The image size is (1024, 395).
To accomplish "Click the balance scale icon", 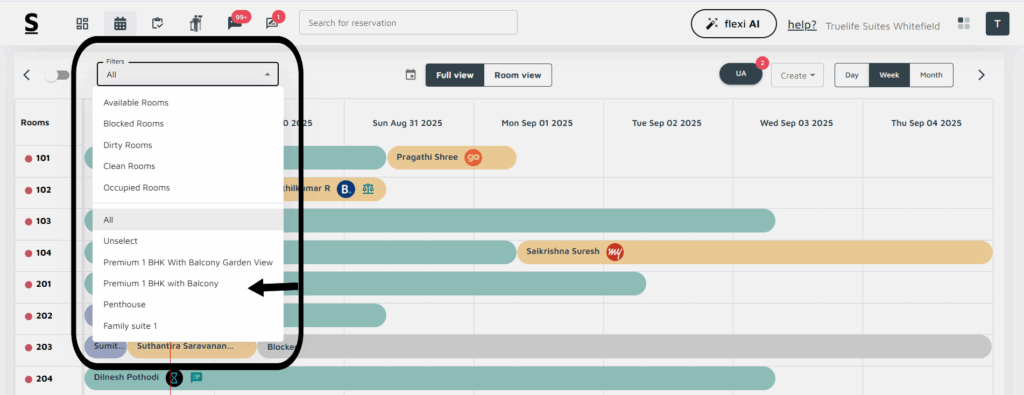I will point(369,189).
